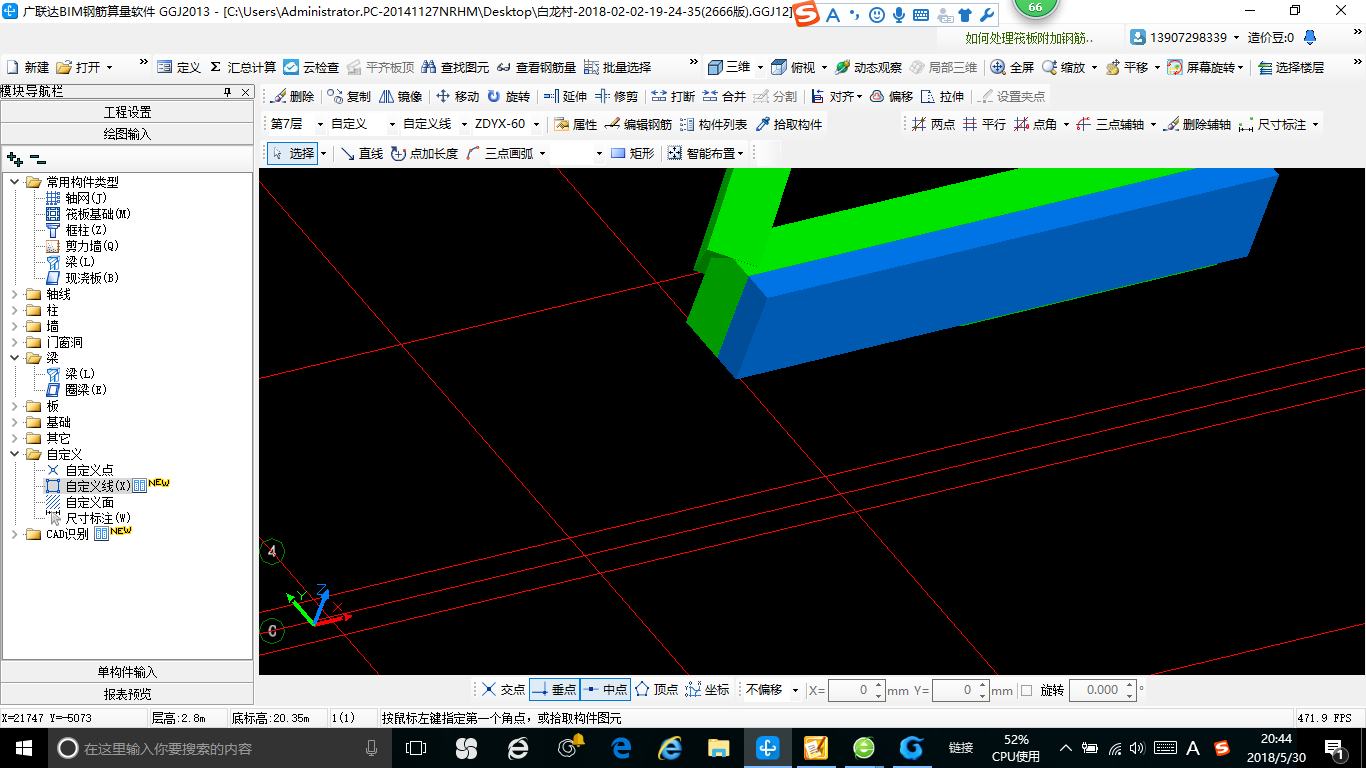Click the 修剪 trim tool

[616, 96]
